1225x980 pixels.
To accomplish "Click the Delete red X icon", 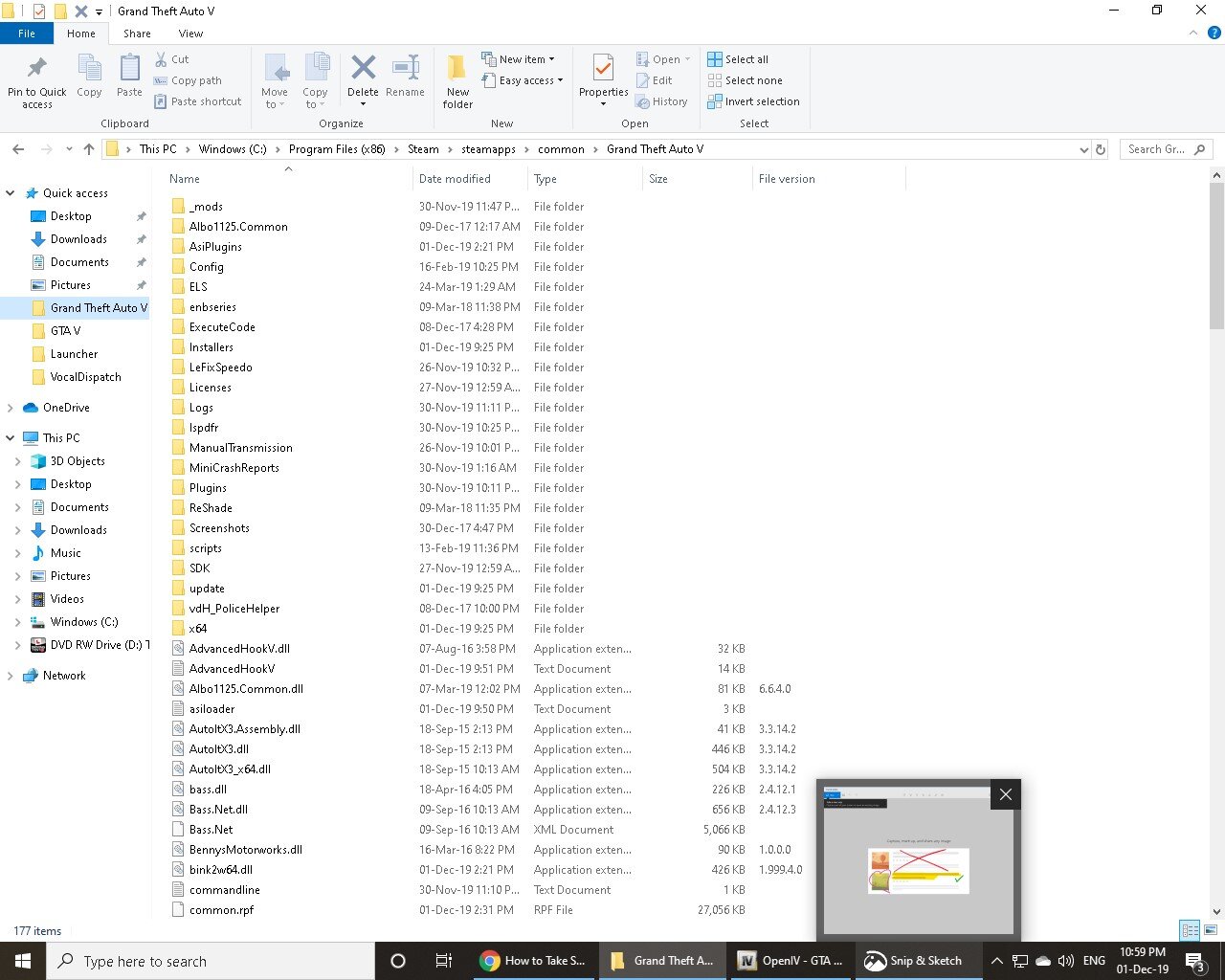I will pyautogui.click(x=363, y=67).
